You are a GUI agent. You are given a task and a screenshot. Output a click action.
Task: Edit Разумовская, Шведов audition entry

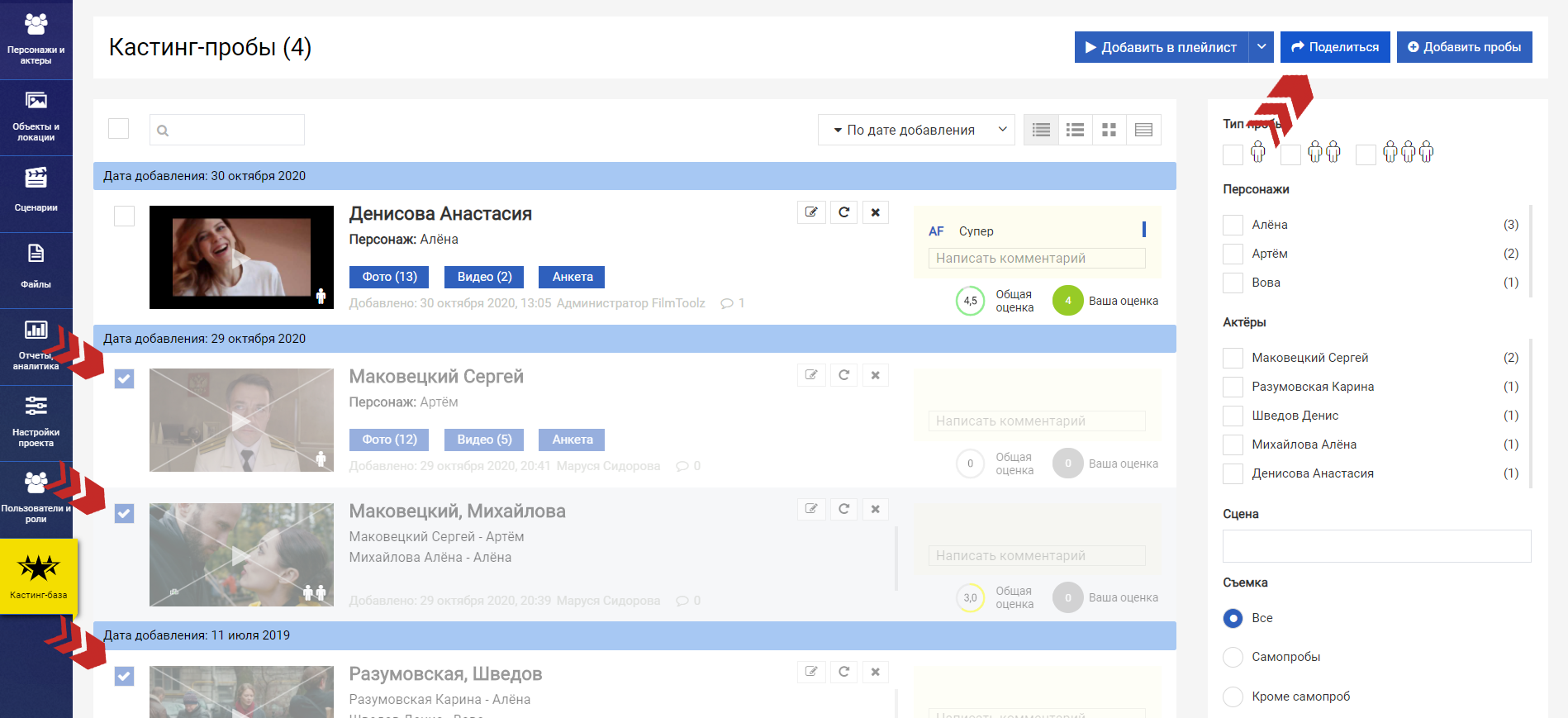(811, 672)
